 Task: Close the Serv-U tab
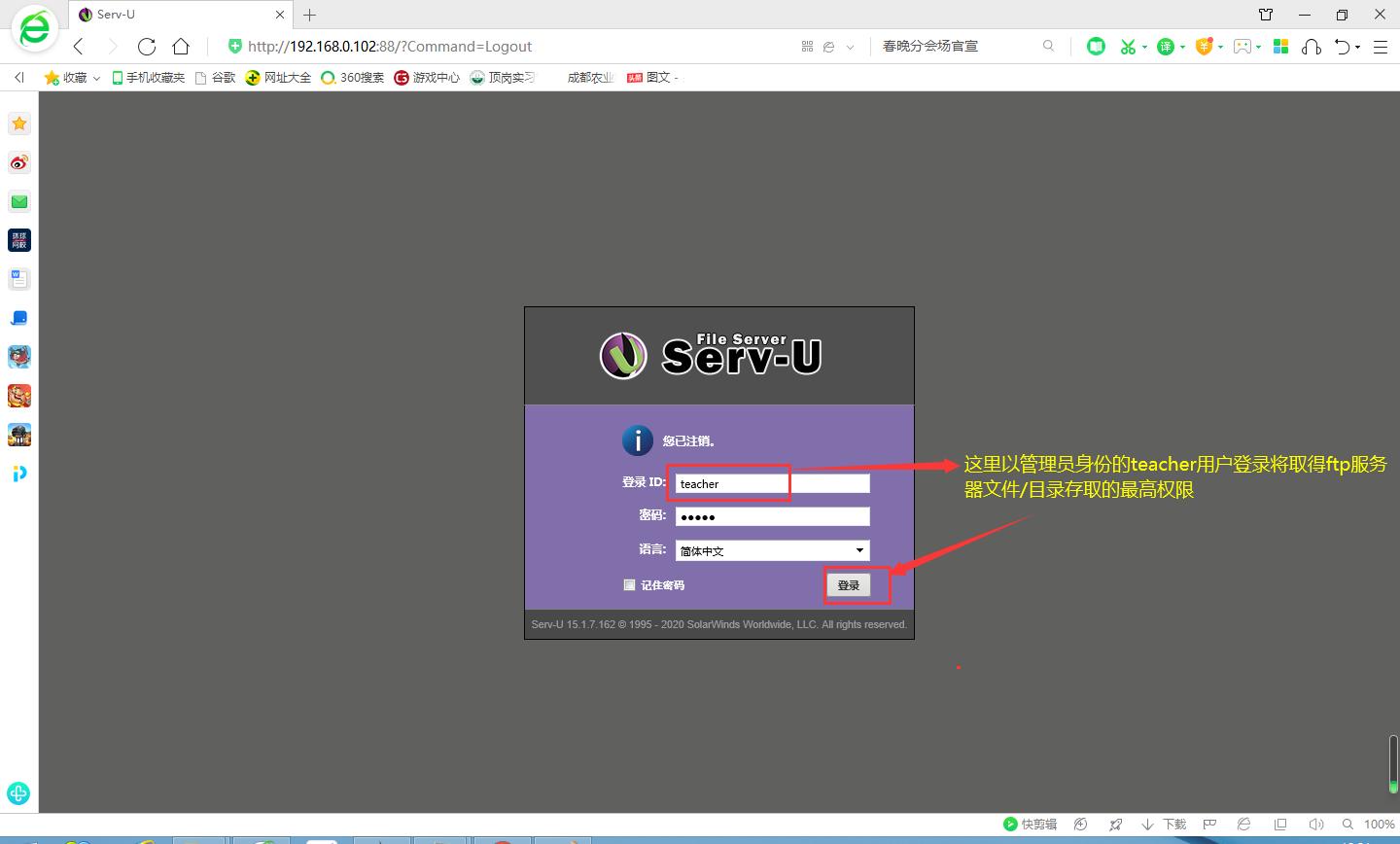tap(281, 15)
